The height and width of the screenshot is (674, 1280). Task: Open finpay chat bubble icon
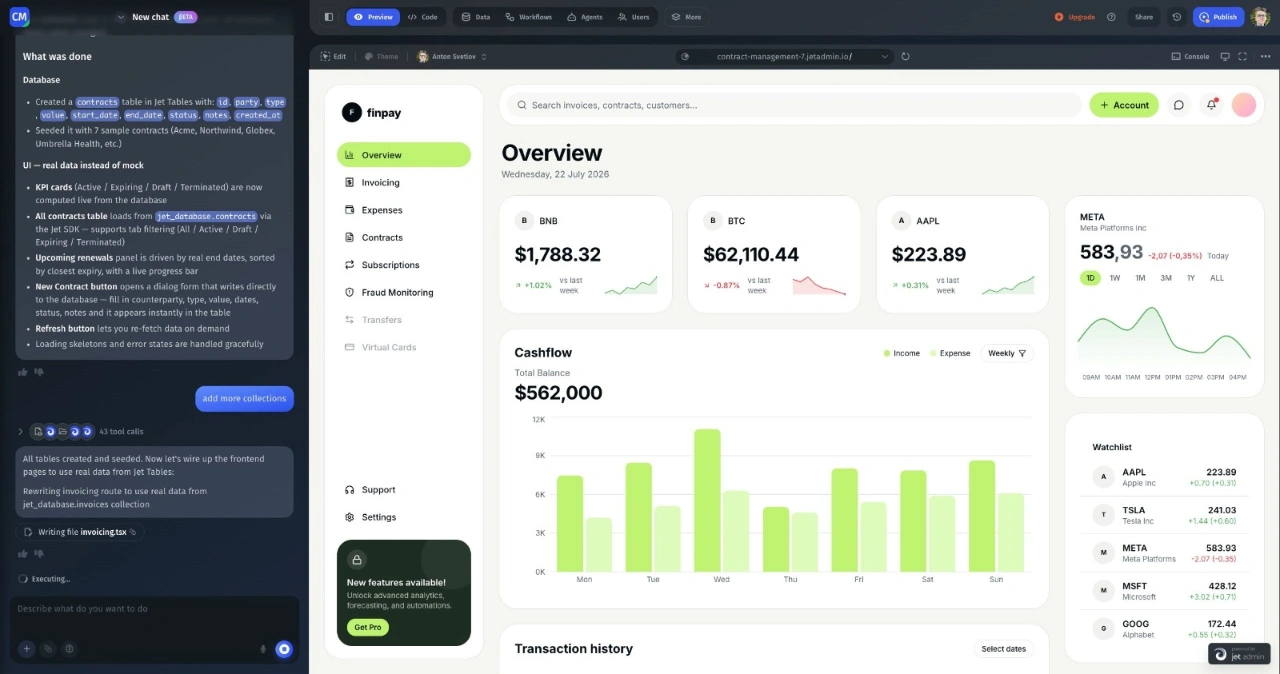point(1179,105)
